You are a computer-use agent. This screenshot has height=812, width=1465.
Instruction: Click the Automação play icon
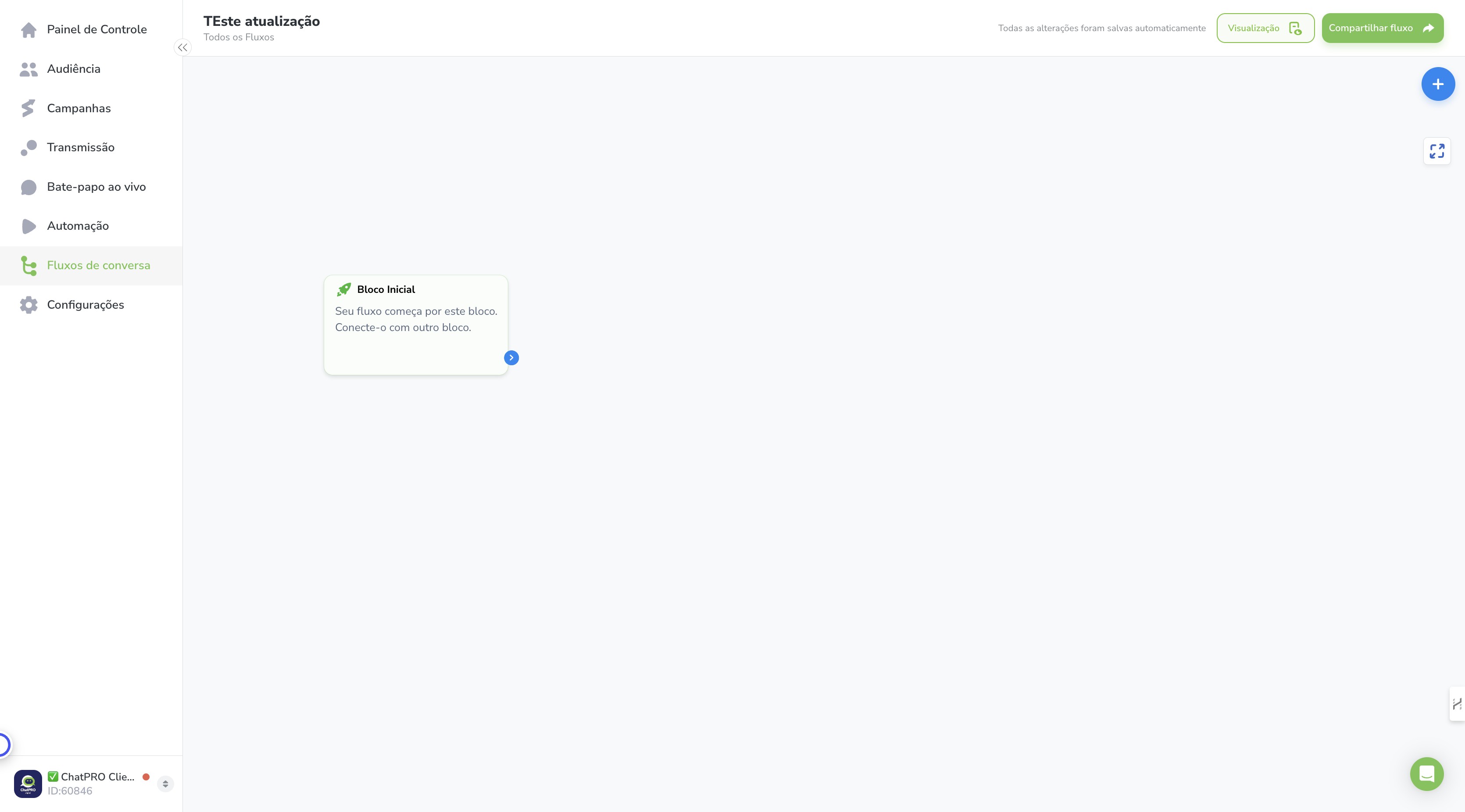tap(29, 226)
